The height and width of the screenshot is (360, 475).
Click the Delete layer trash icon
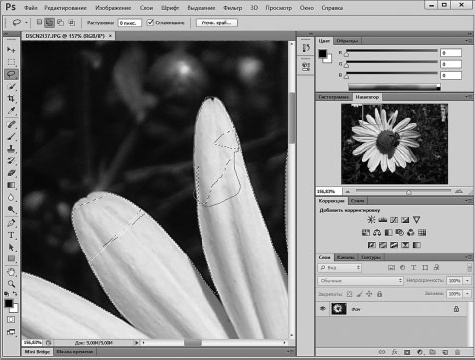click(x=458, y=352)
